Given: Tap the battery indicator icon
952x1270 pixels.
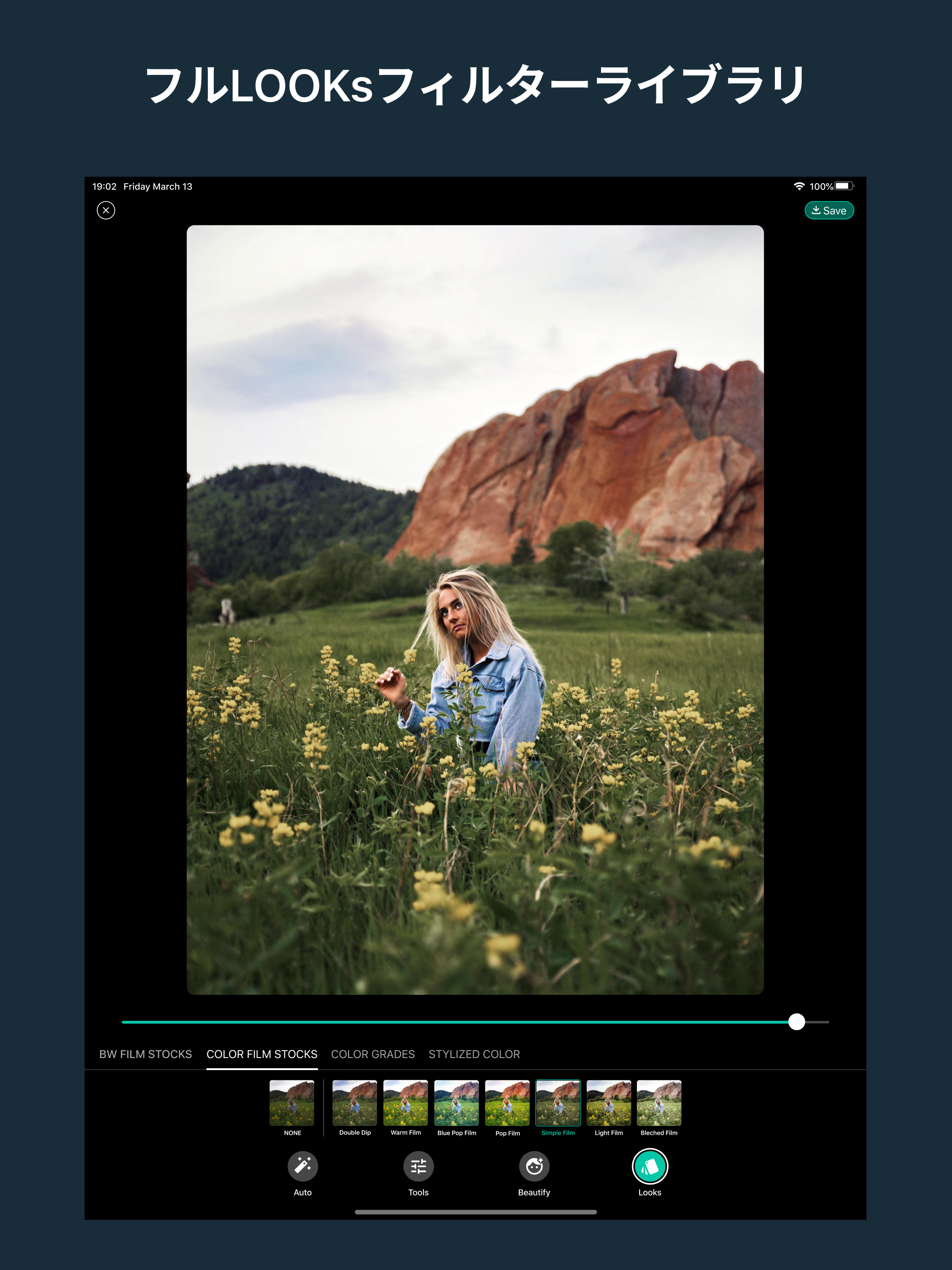Looking at the screenshot, I should point(844,186).
